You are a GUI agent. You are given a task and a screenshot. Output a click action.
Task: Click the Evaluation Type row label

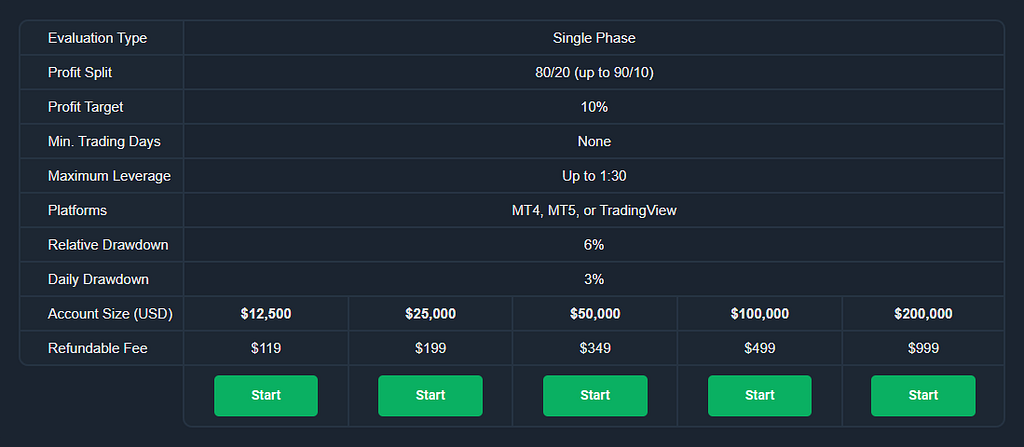tap(97, 38)
